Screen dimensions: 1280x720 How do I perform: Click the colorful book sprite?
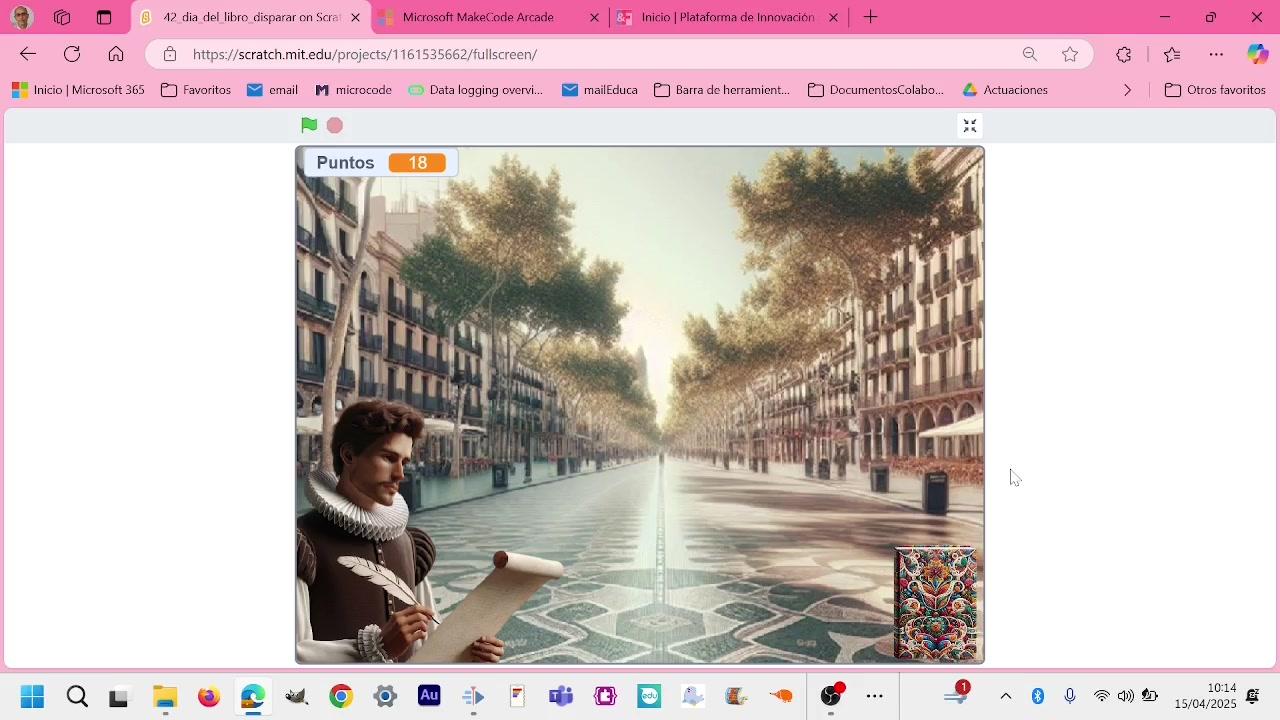(x=935, y=603)
